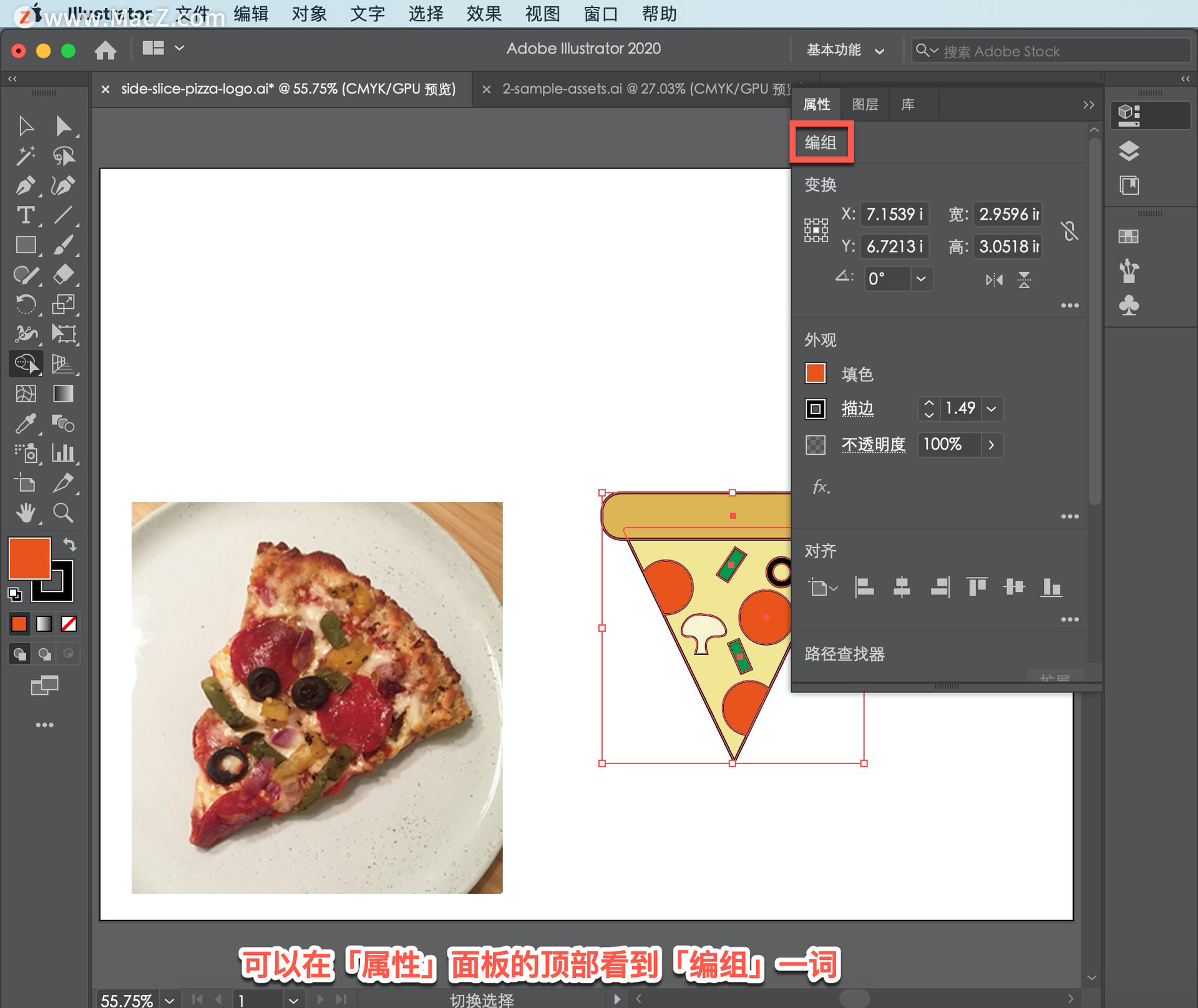Expand the opacity slider arrow
Screen dimensions: 1198x1008
991,445
